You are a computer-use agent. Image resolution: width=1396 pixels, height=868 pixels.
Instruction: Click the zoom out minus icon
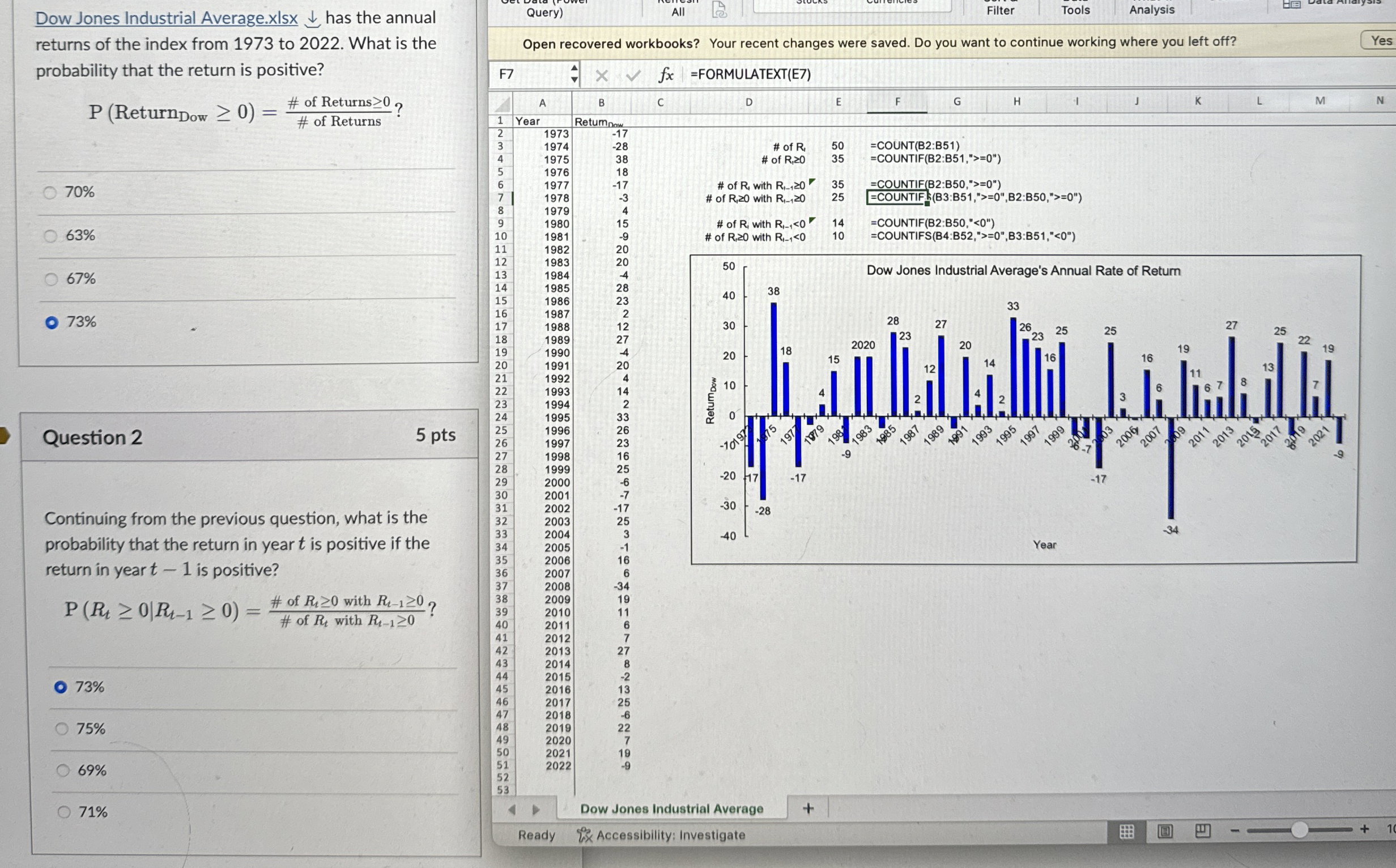tap(1235, 830)
